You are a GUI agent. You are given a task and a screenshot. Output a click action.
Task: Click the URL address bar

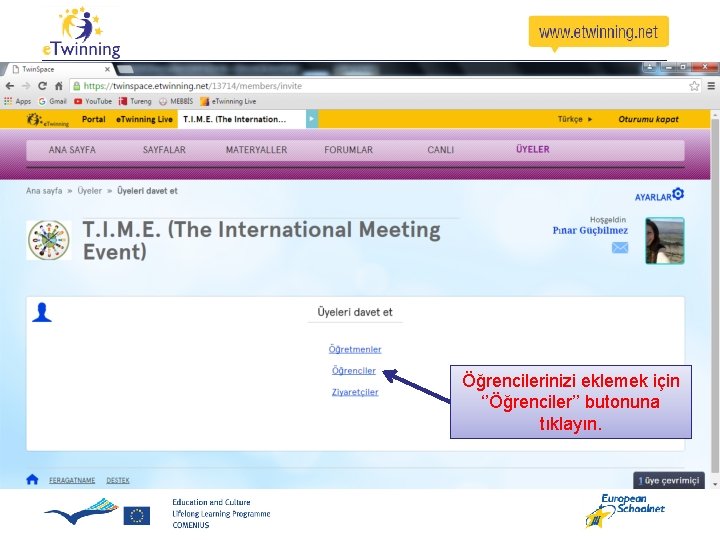point(381,86)
